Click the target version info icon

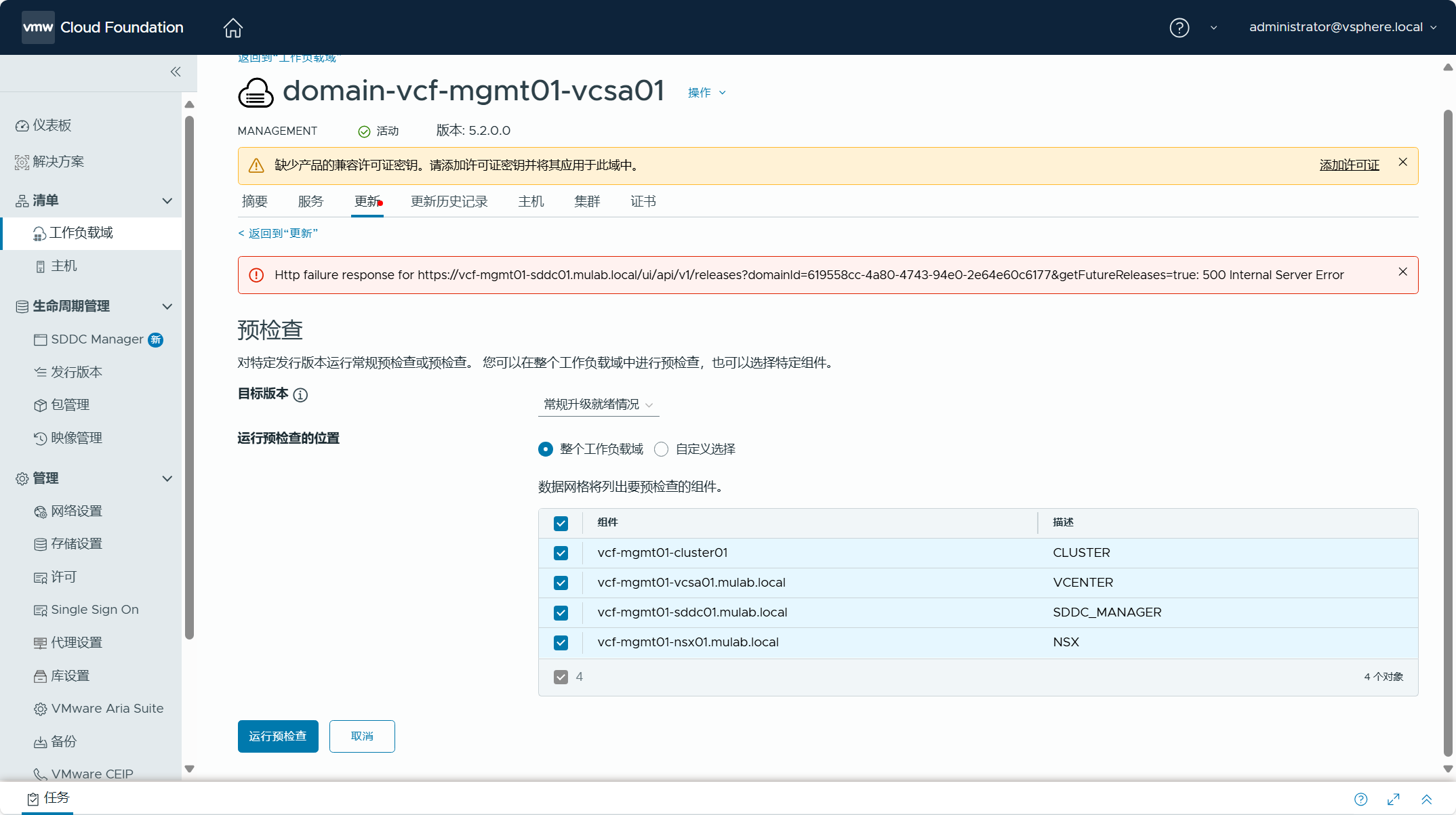click(300, 395)
